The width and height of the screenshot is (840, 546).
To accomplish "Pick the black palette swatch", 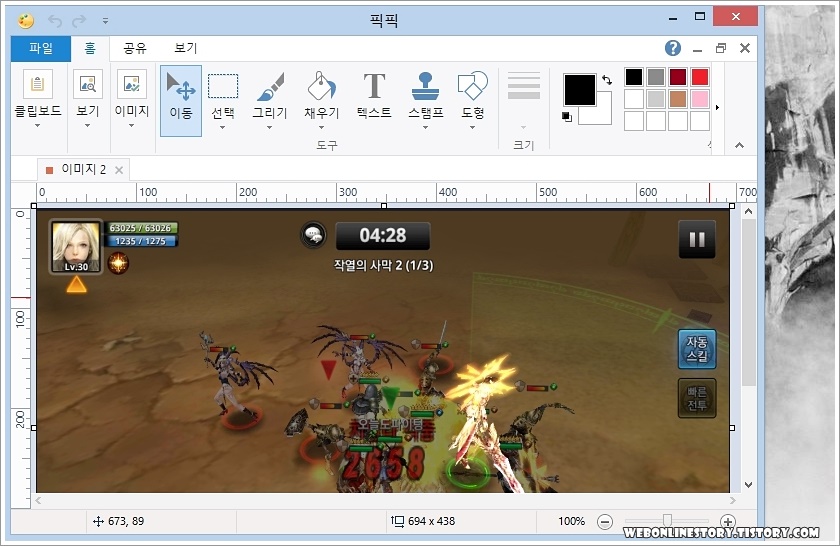I will coord(634,77).
